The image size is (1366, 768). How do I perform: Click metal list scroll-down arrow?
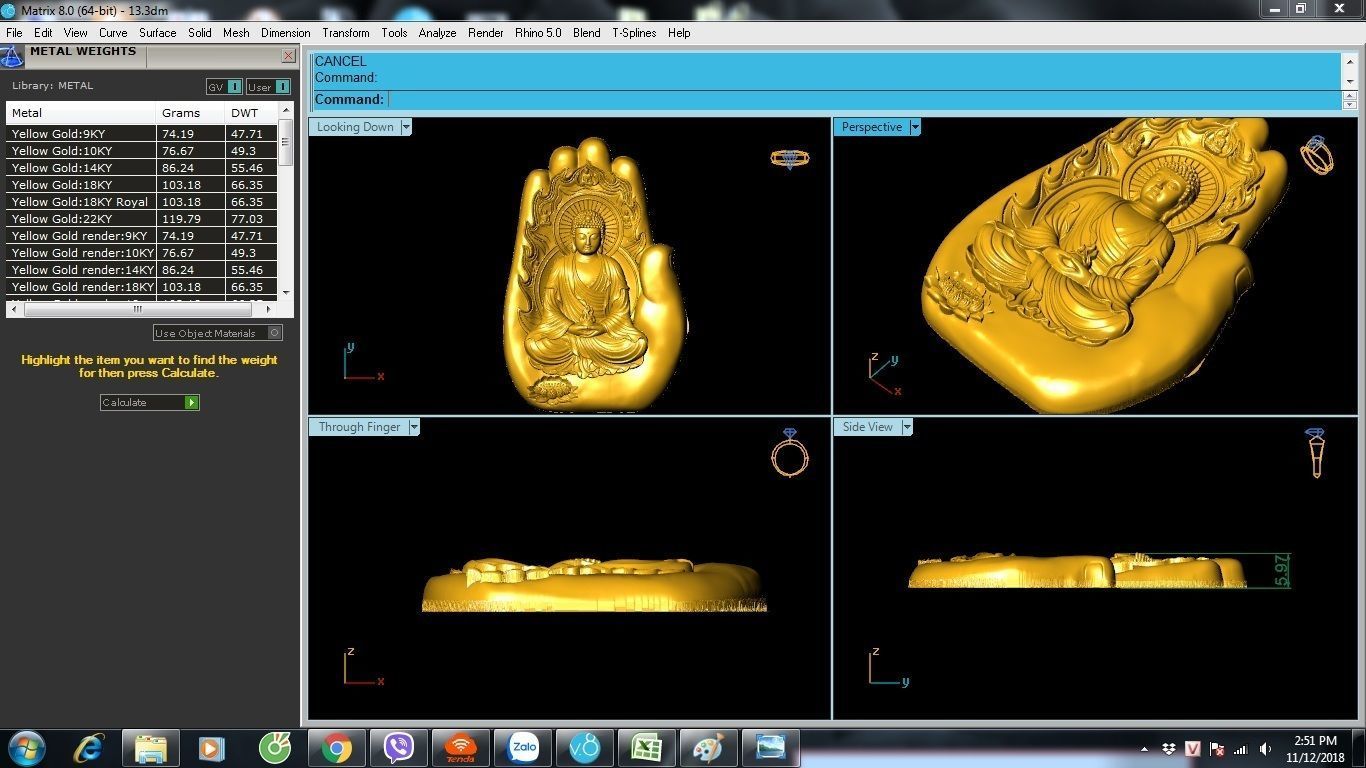286,292
